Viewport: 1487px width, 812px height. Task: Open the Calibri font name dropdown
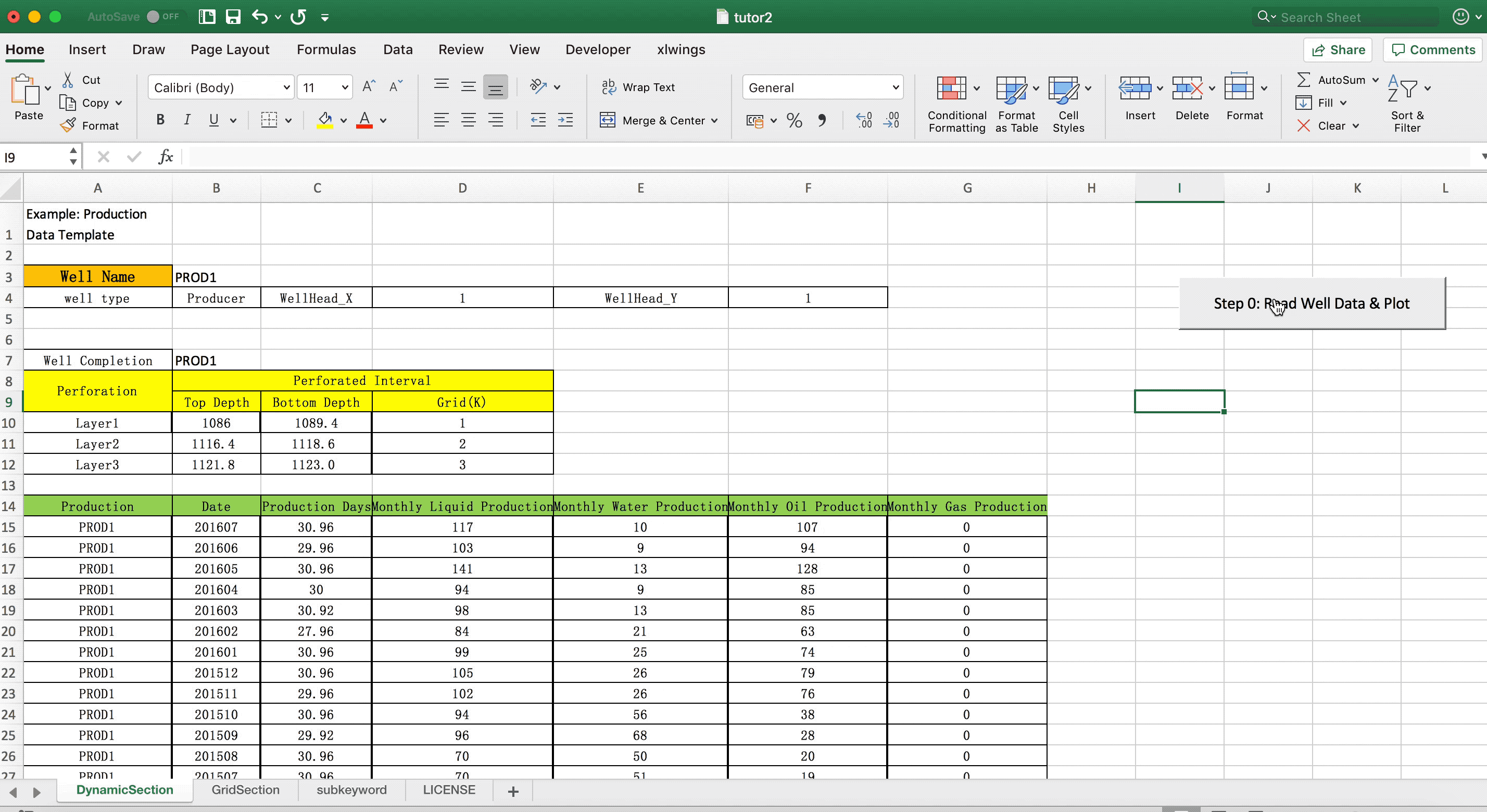pyautogui.click(x=286, y=88)
